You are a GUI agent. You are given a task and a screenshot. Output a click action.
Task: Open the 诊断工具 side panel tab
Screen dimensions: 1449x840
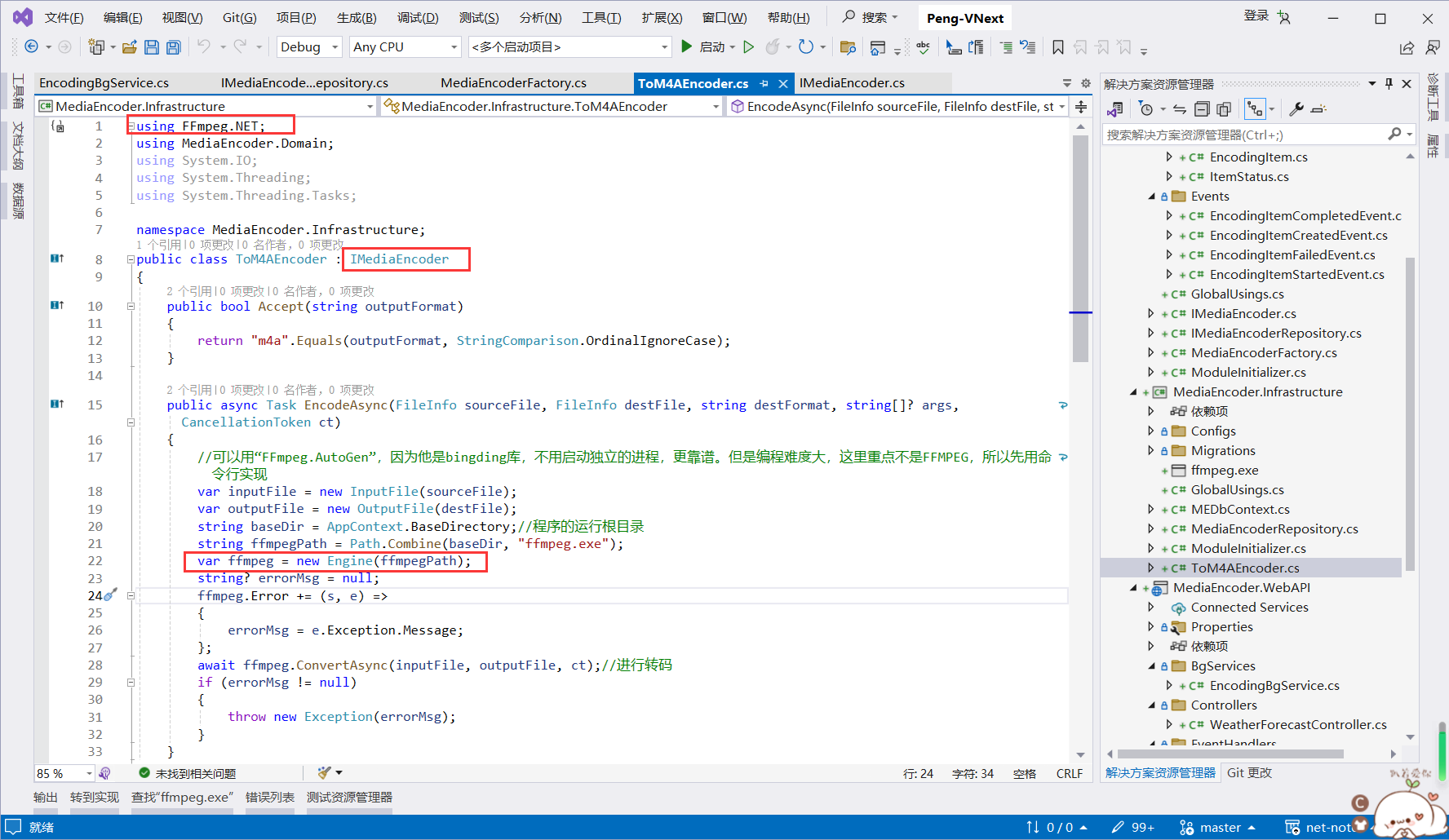tap(1433, 97)
